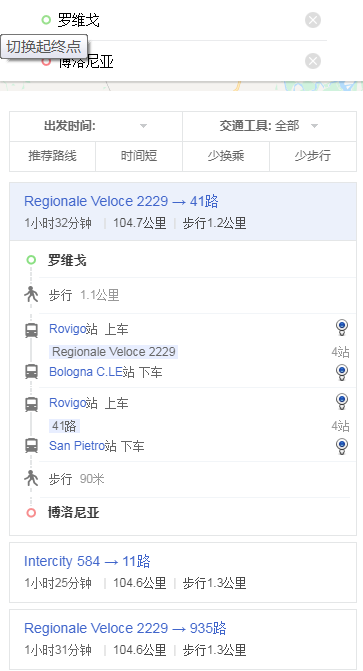Open the Bologna C.LE station link
Image resolution: width=363 pixels, height=671 pixels.
pyautogui.click(x=86, y=372)
